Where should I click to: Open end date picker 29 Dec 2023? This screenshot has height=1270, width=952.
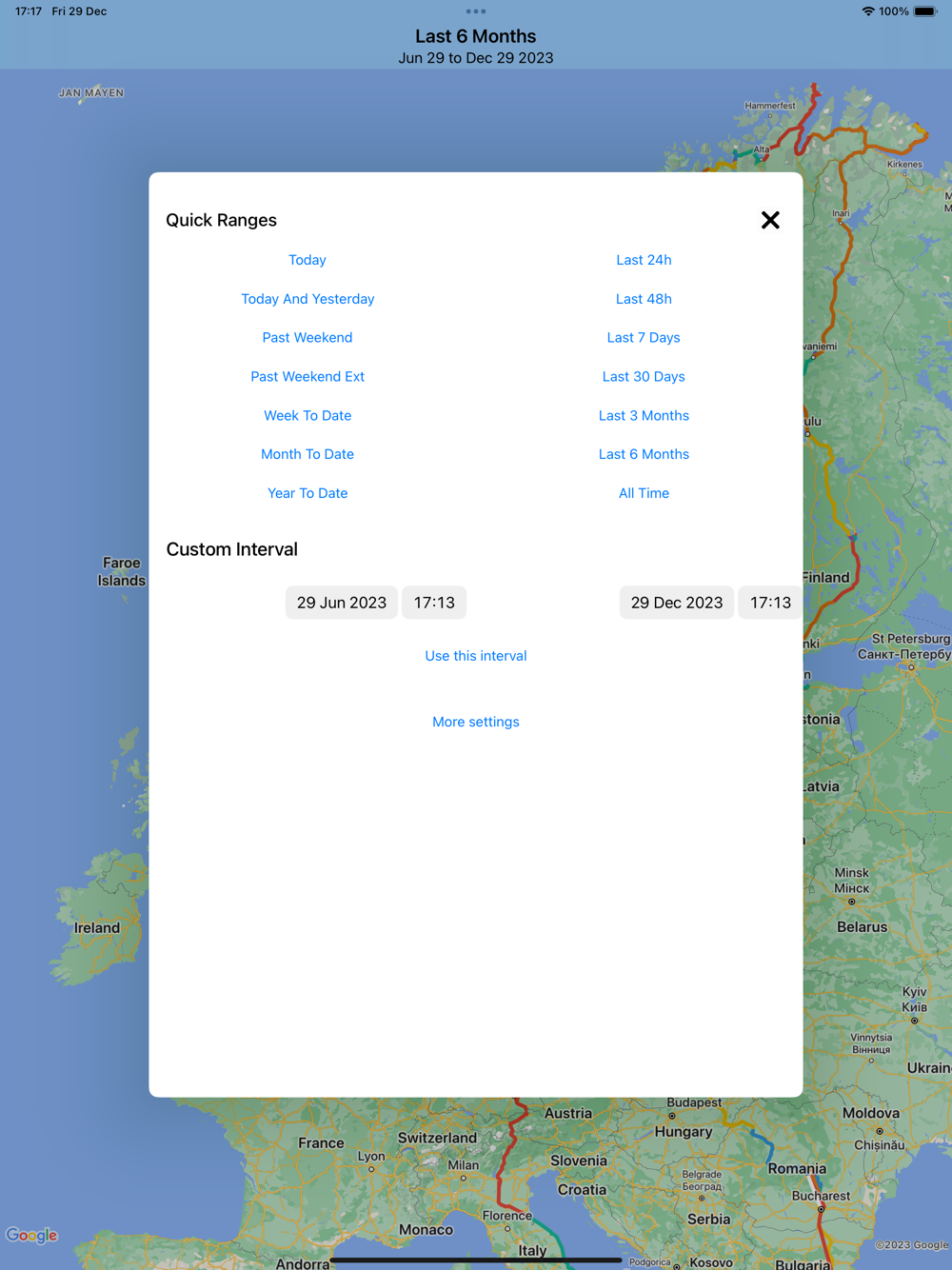[677, 603]
